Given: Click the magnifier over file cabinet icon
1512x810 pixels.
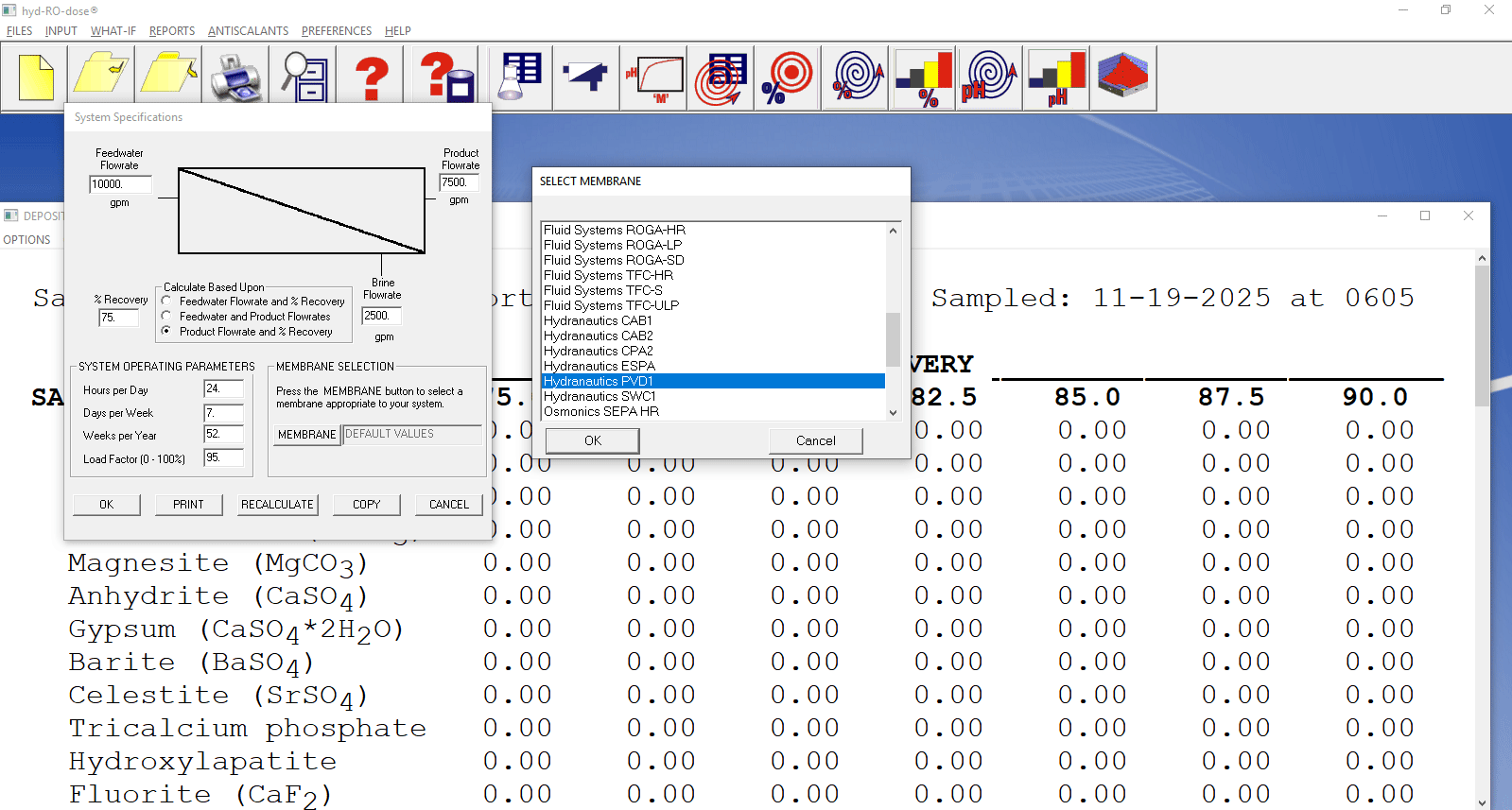Looking at the screenshot, I should (x=304, y=78).
